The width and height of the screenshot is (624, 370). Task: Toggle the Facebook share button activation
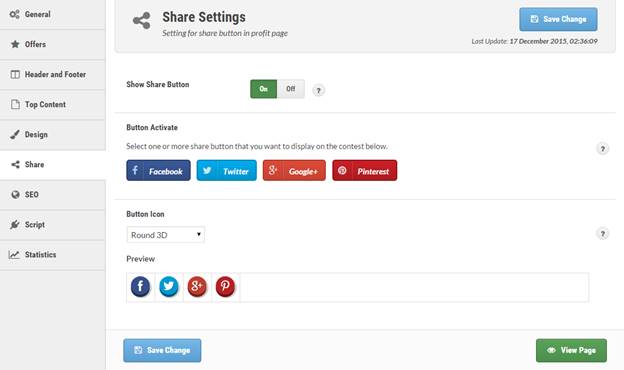coord(158,171)
